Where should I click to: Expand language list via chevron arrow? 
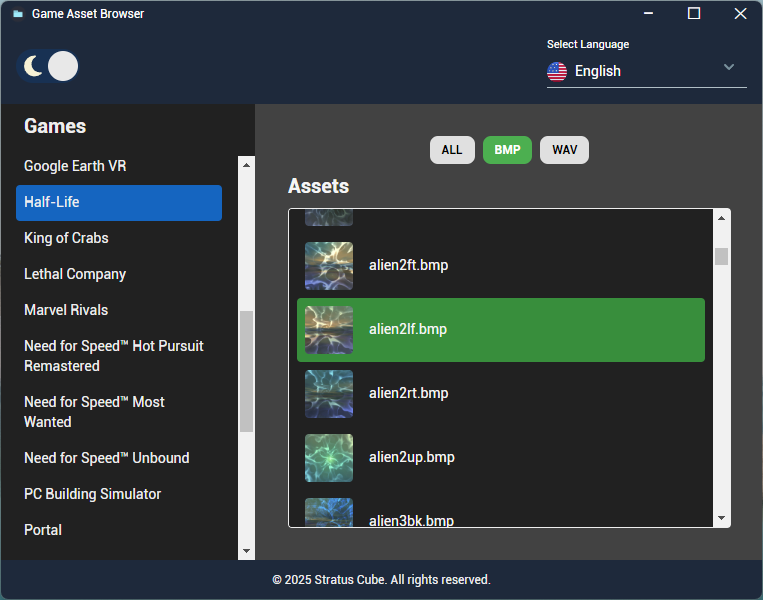729,67
